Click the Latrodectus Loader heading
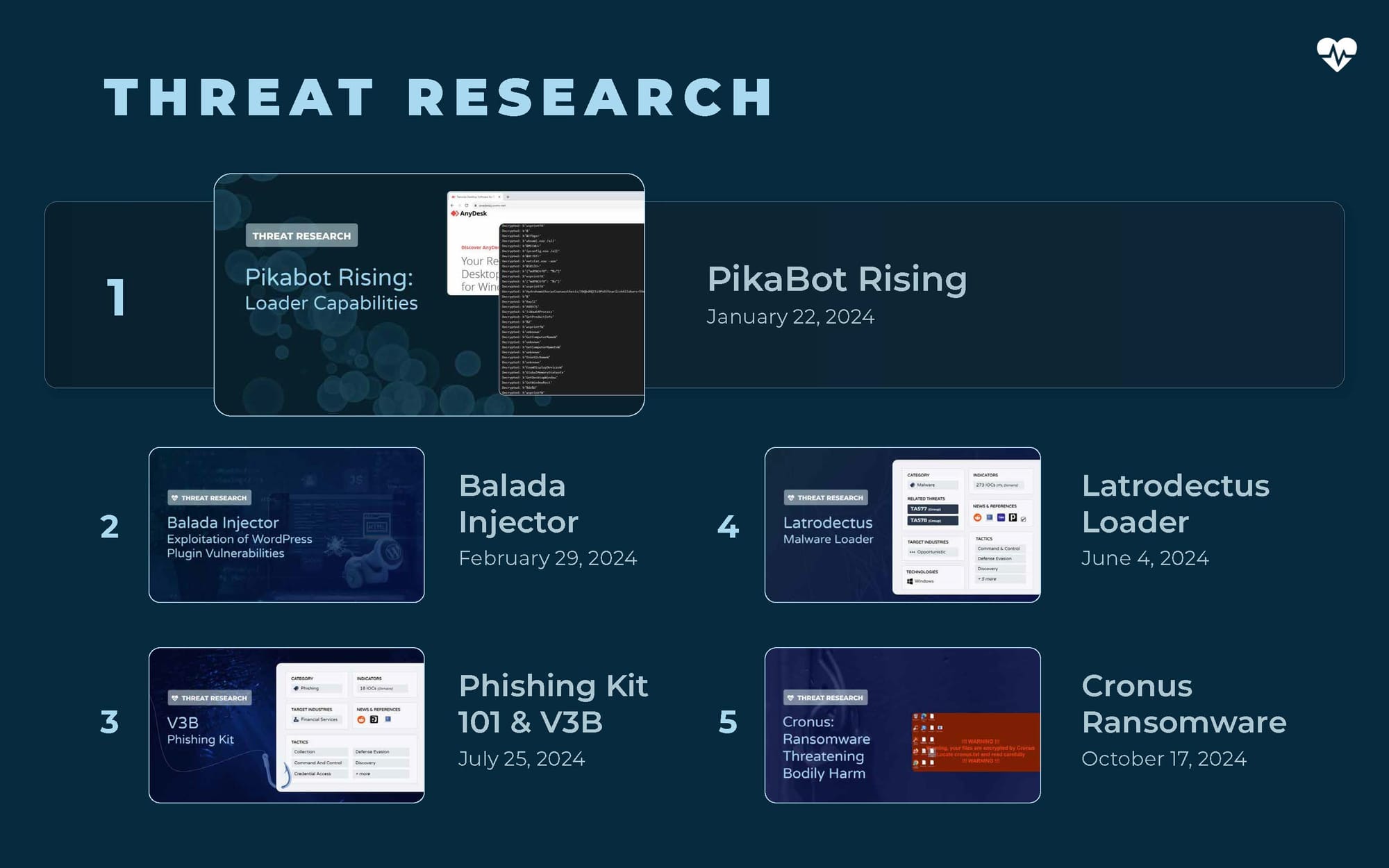1389x868 pixels. point(1175,503)
